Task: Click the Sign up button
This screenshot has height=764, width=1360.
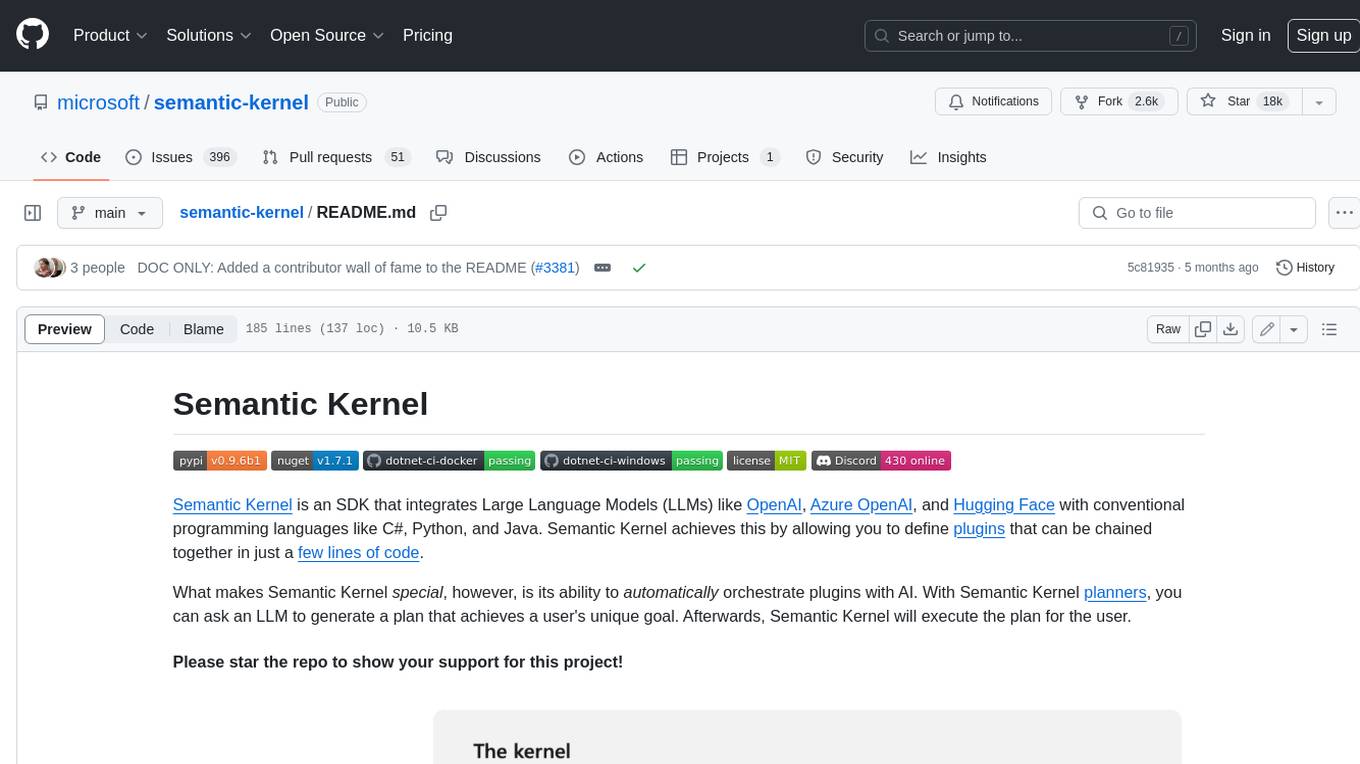Action: point(1323,35)
